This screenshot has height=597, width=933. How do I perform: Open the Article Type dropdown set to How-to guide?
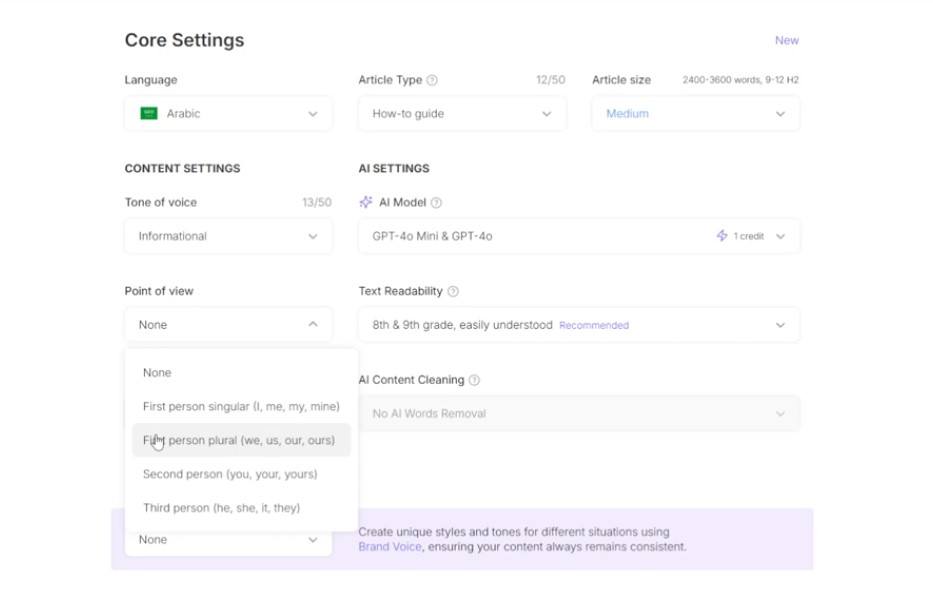462,114
